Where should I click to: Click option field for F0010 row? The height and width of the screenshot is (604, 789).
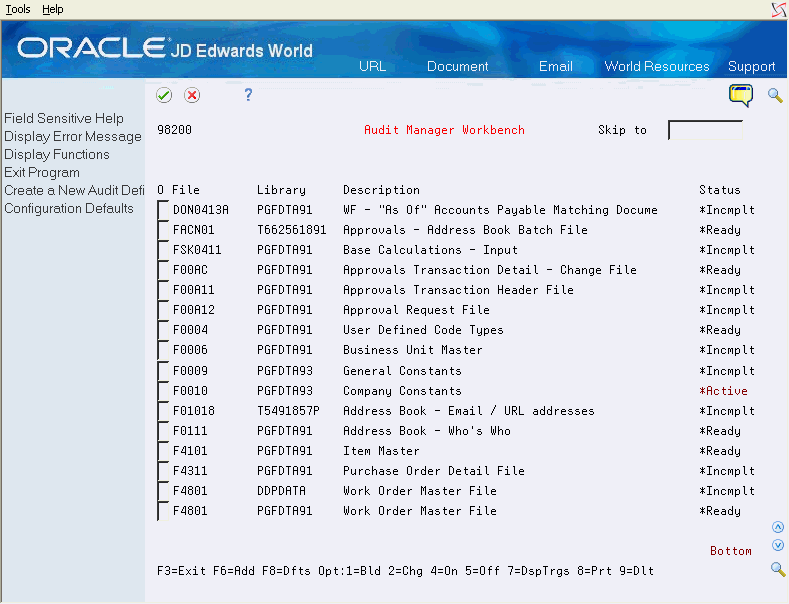click(163, 391)
